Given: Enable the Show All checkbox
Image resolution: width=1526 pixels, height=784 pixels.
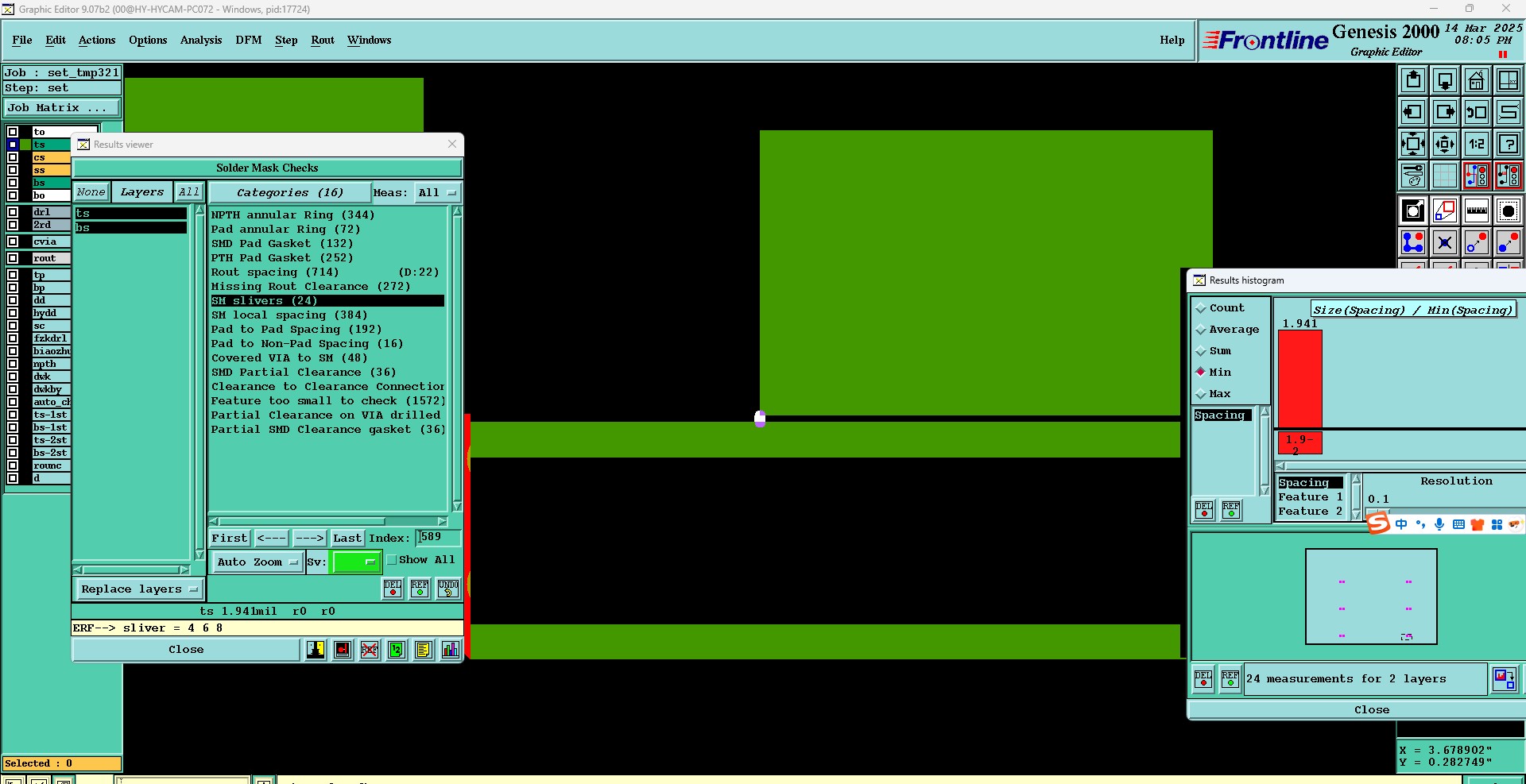Looking at the screenshot, I should click(x=392, y=560).
